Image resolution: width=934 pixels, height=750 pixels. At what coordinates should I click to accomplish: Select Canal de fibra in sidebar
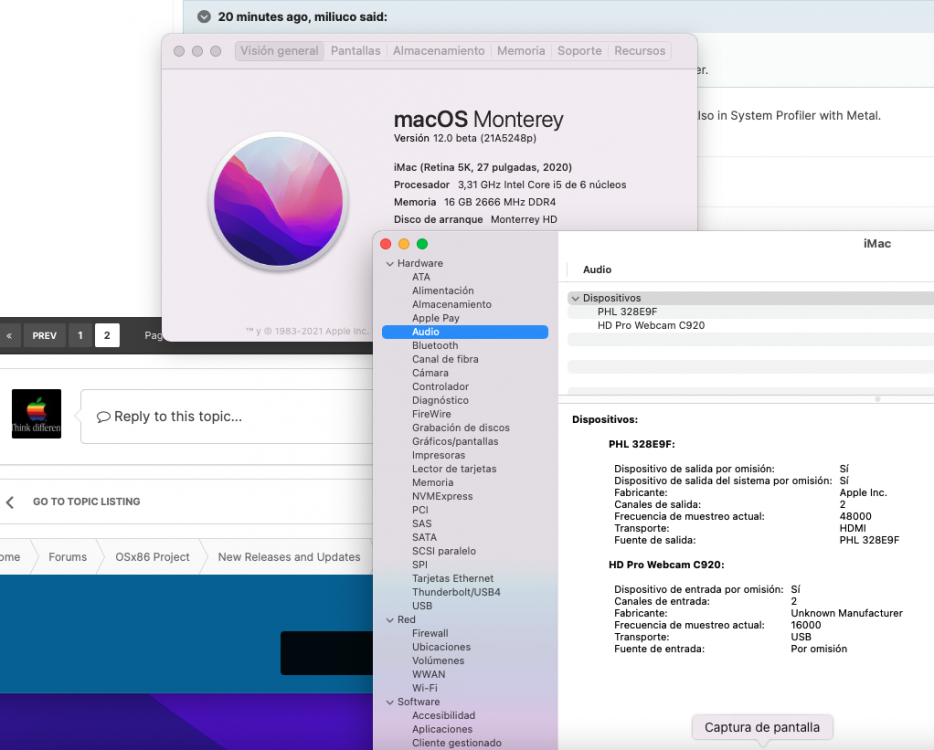445,359
